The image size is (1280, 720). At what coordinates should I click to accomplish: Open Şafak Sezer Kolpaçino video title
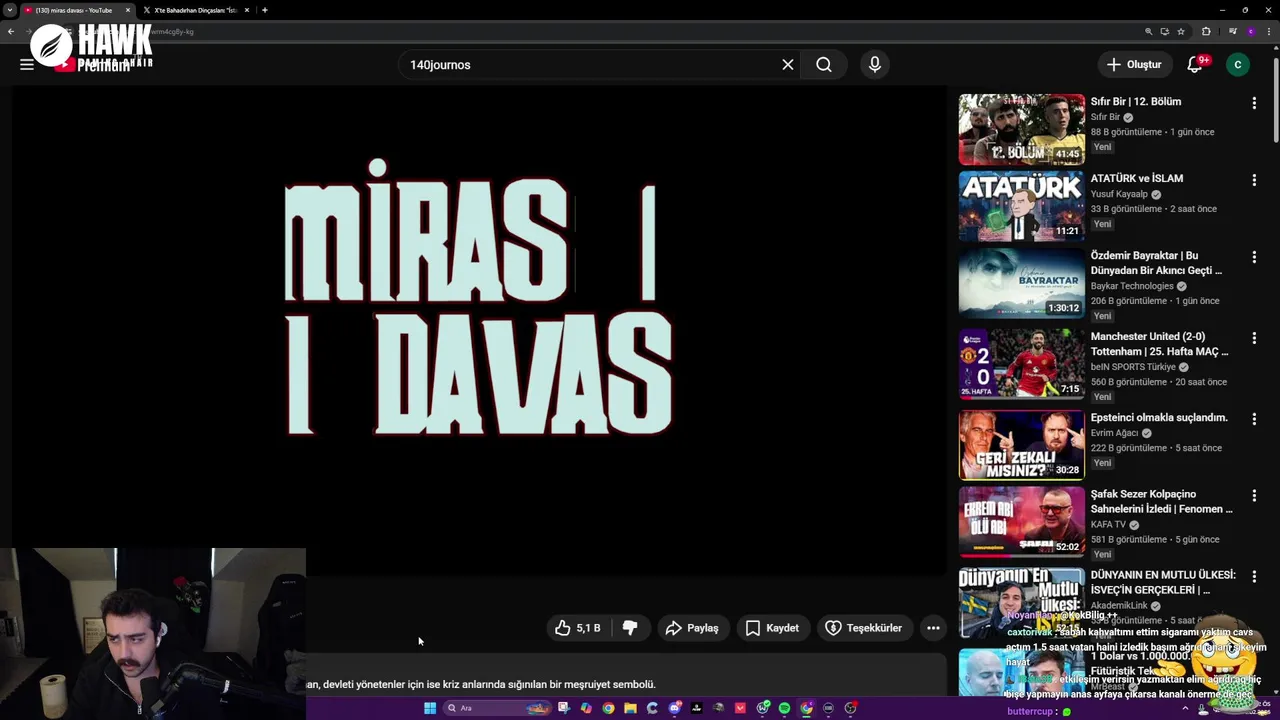tap(1161, 501)
